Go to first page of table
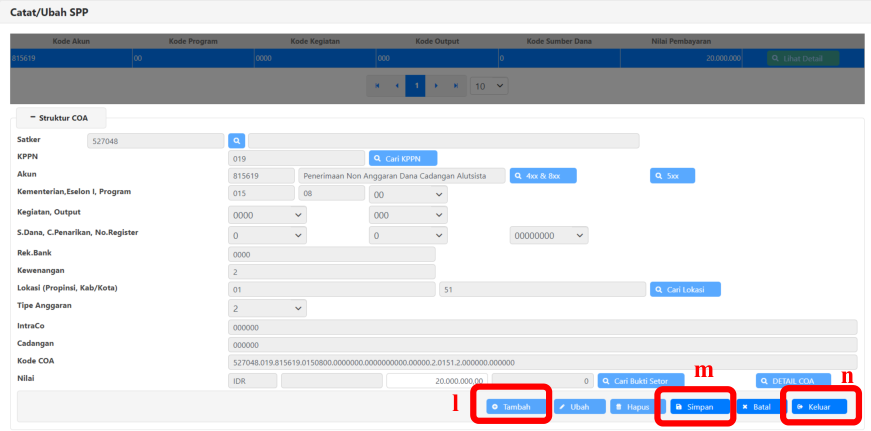 pos(377,86)
